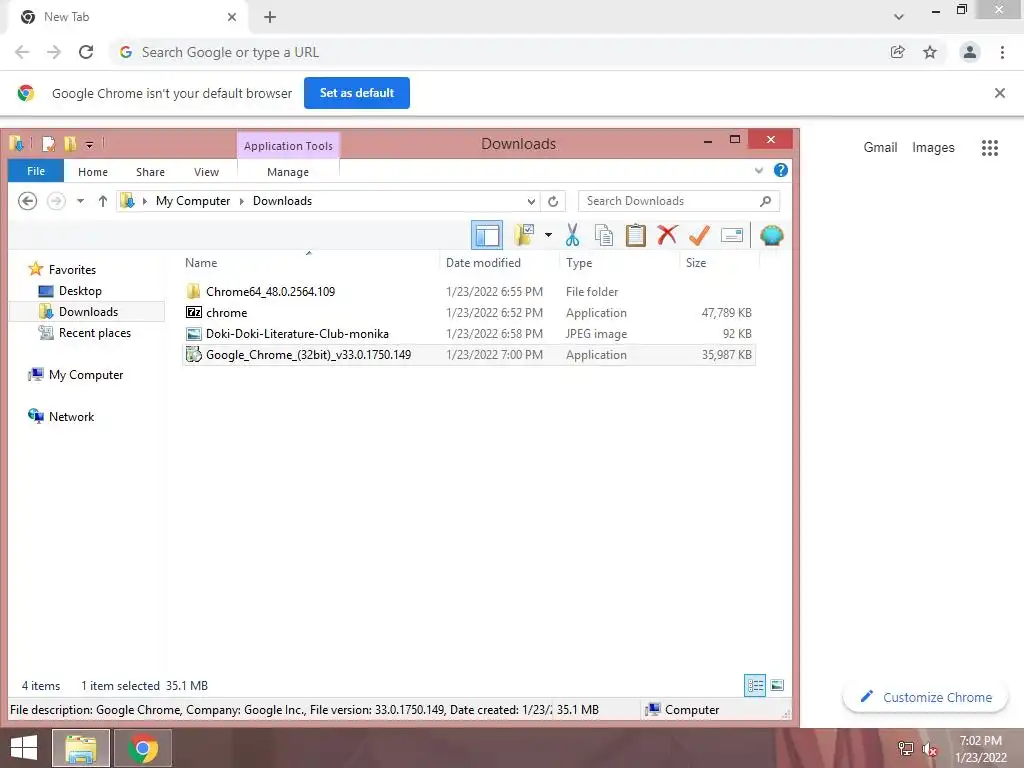Go up one folder level

pos(103,201)
